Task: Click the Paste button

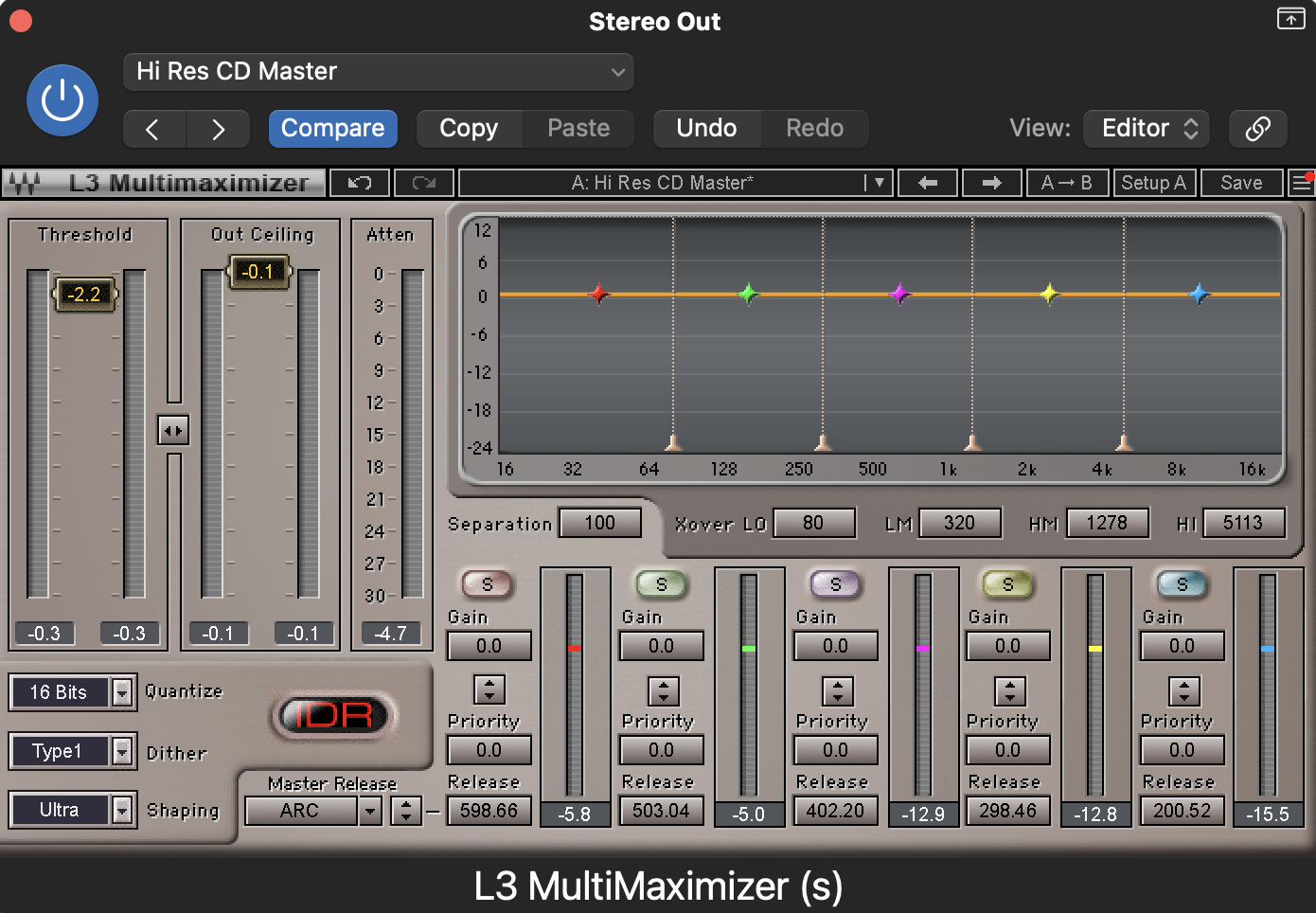Action: (x=578, y=129)
